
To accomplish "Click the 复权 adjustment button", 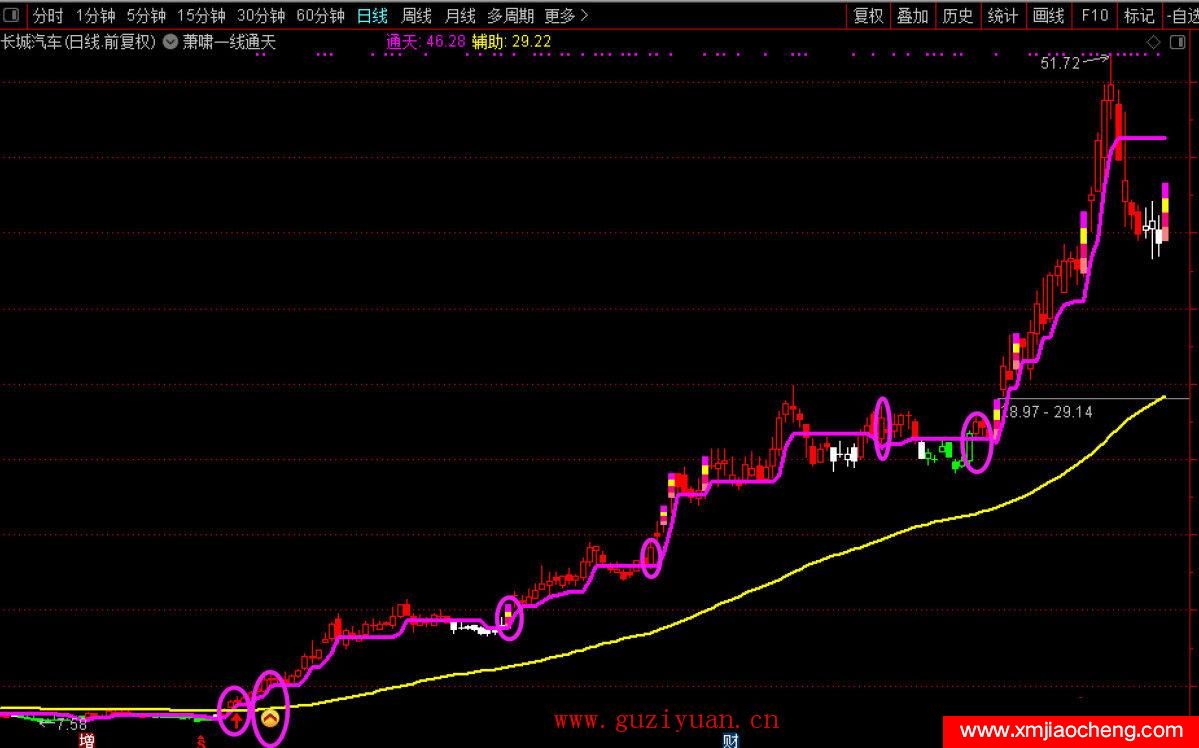I will tap(867, 16).
